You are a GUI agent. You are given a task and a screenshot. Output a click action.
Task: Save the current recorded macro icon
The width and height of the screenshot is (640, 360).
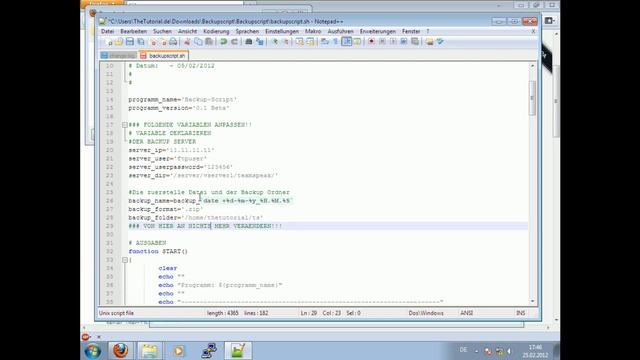pos(415,42)
